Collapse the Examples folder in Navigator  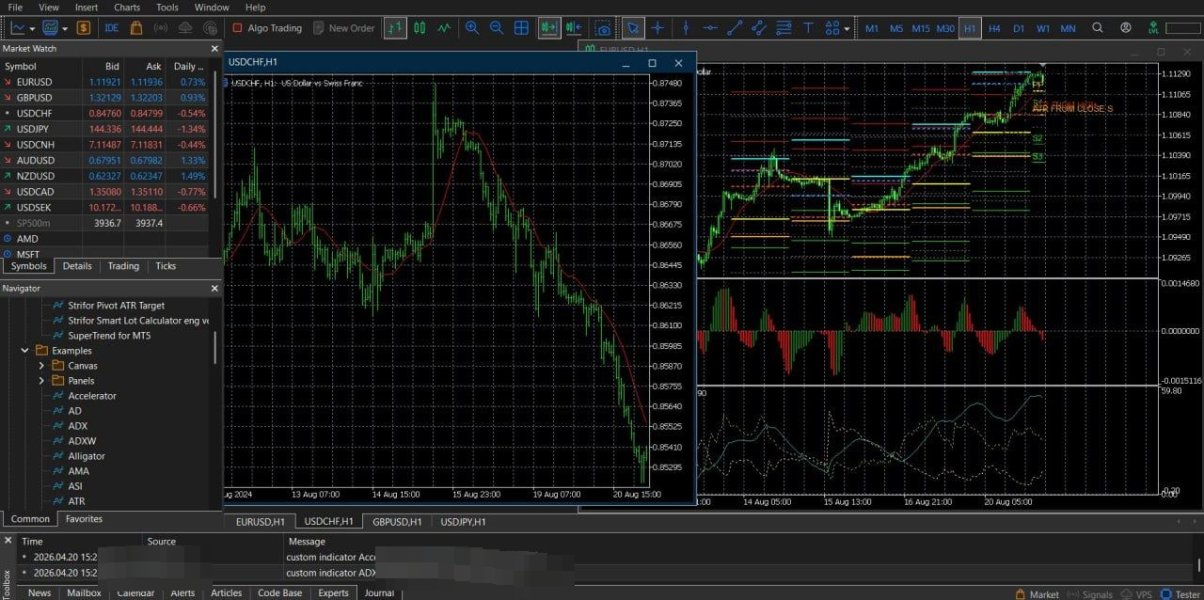point(25,351)
